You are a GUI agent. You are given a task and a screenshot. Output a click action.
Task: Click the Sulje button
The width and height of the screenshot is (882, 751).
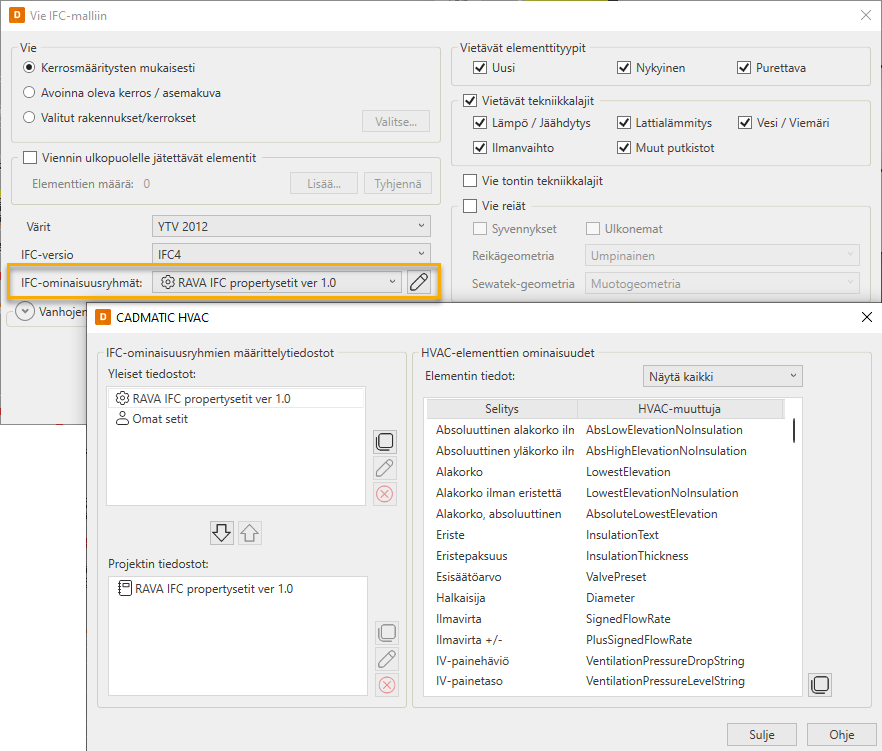point(761,735)
